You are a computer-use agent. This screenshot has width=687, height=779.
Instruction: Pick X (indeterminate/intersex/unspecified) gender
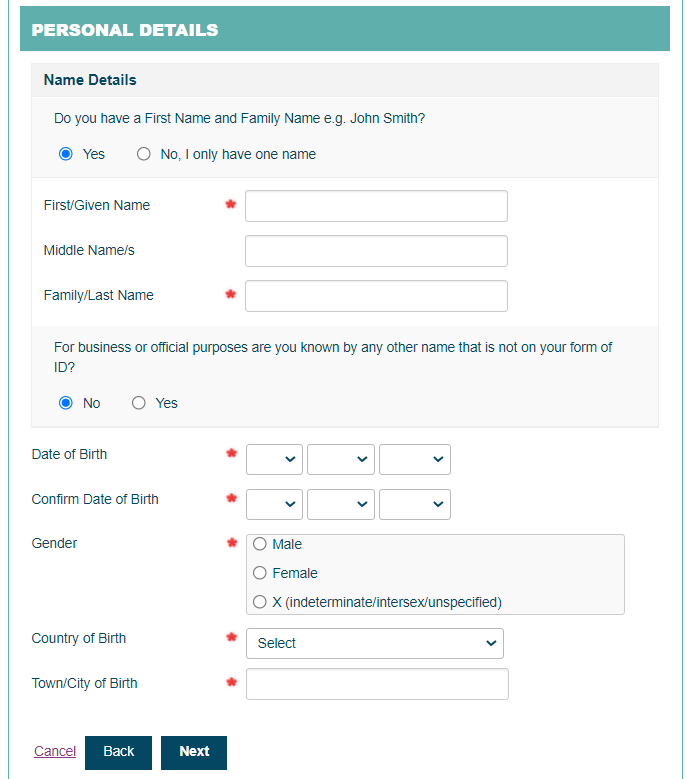(x=260, y=602)
